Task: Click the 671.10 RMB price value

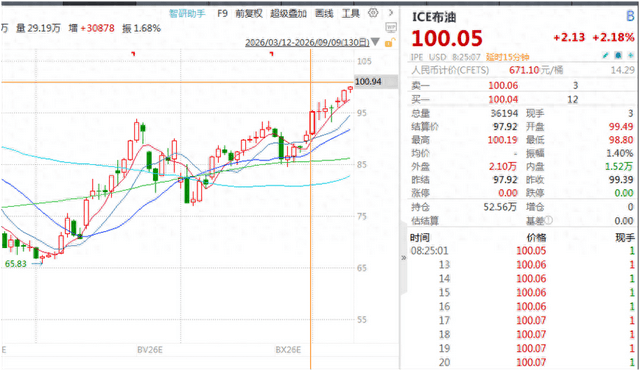Action: pyautogui.click(x=524, y=70)
